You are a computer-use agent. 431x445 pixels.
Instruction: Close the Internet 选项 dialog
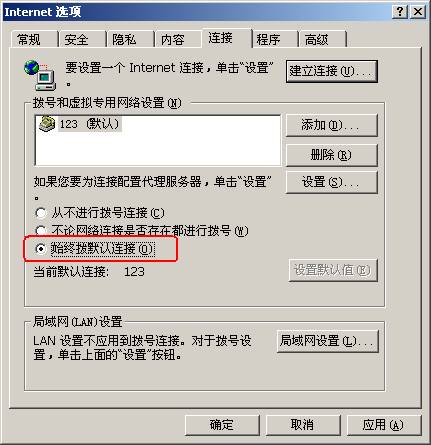[417, 12]
